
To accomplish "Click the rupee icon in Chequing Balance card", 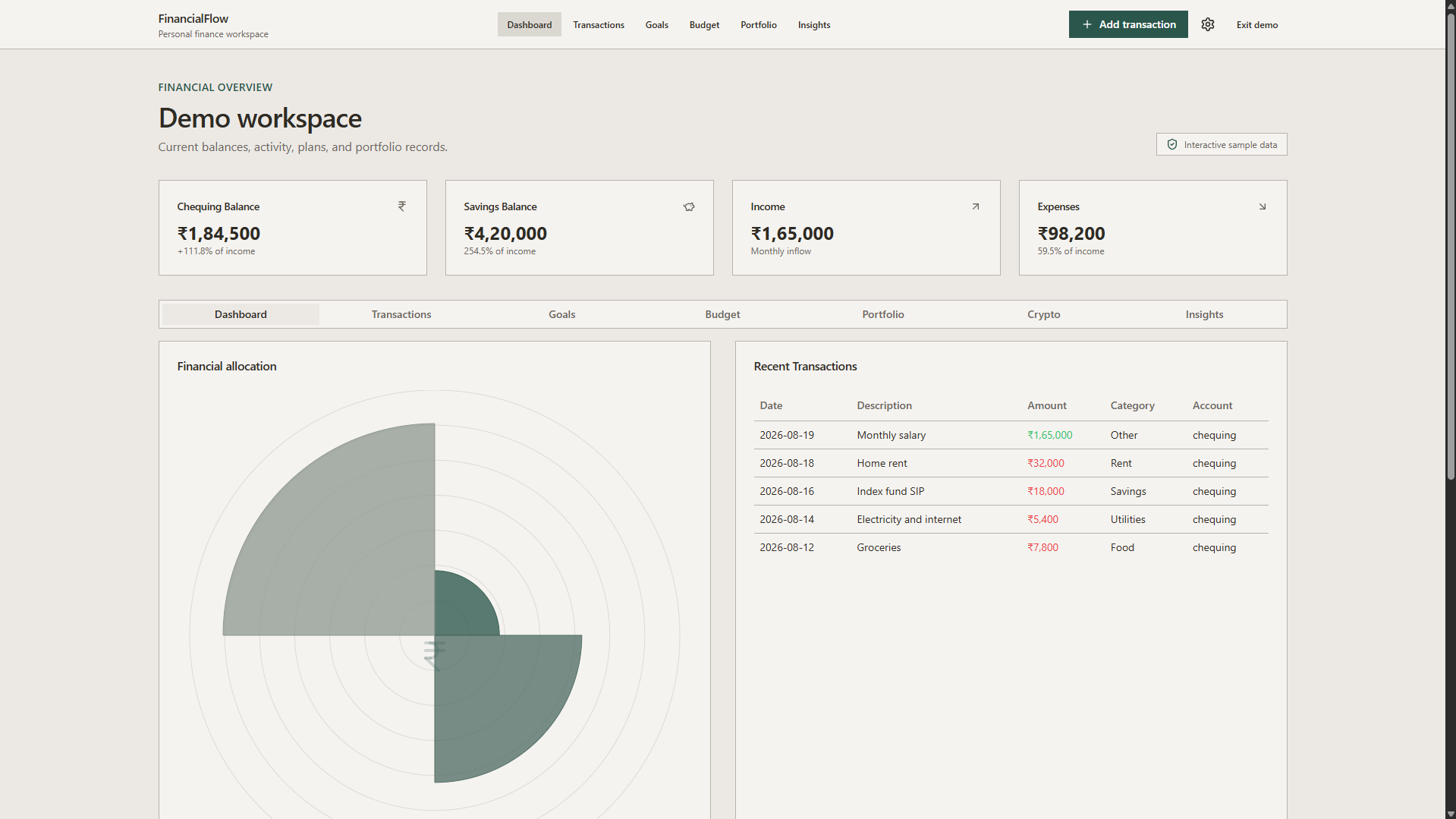I will tap(402, 206).
